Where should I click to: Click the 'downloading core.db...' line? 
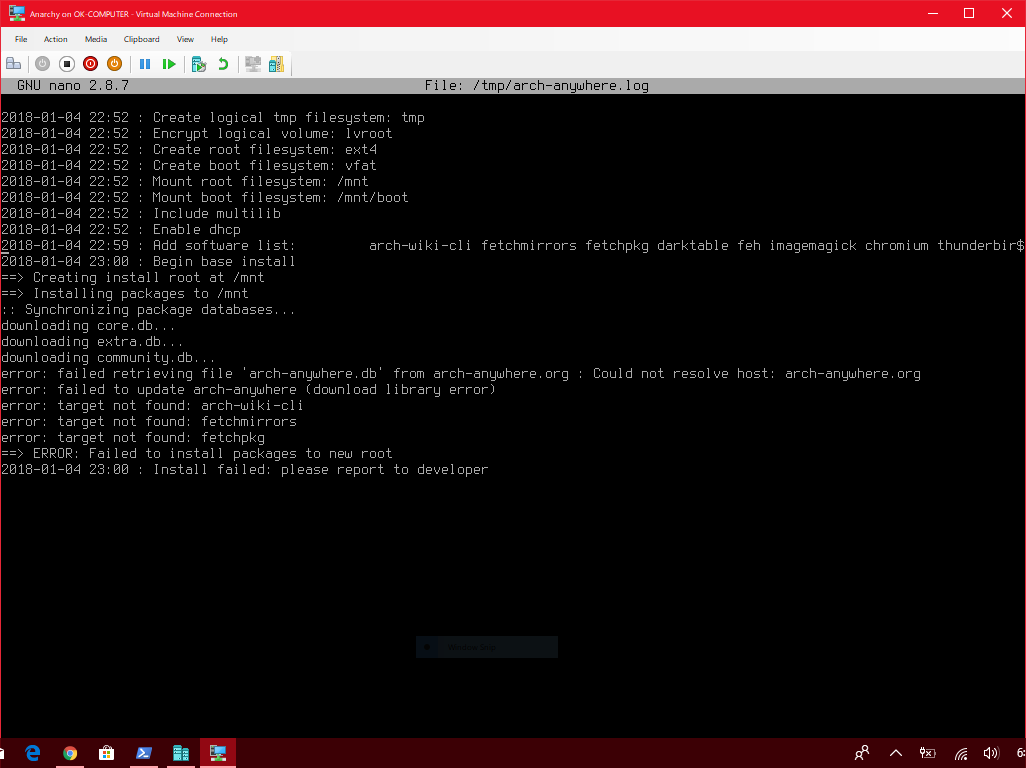point(88,326)
